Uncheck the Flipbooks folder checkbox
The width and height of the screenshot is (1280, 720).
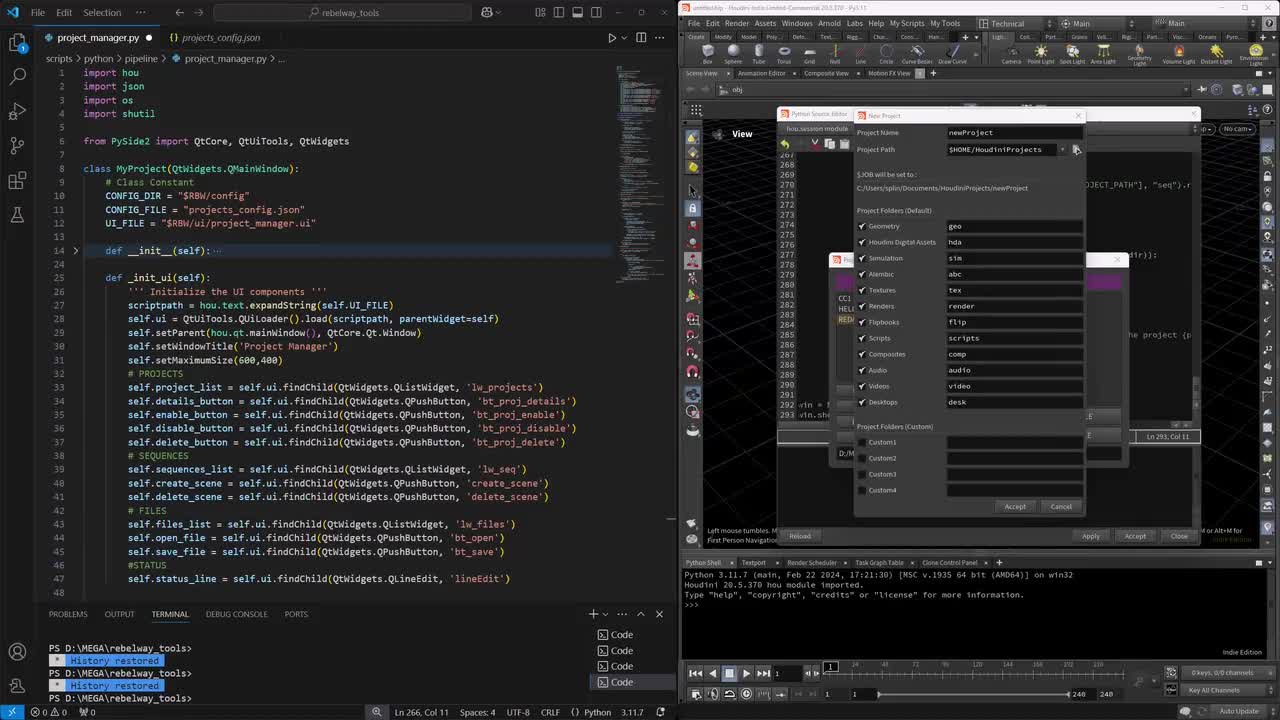click(862, 322)
